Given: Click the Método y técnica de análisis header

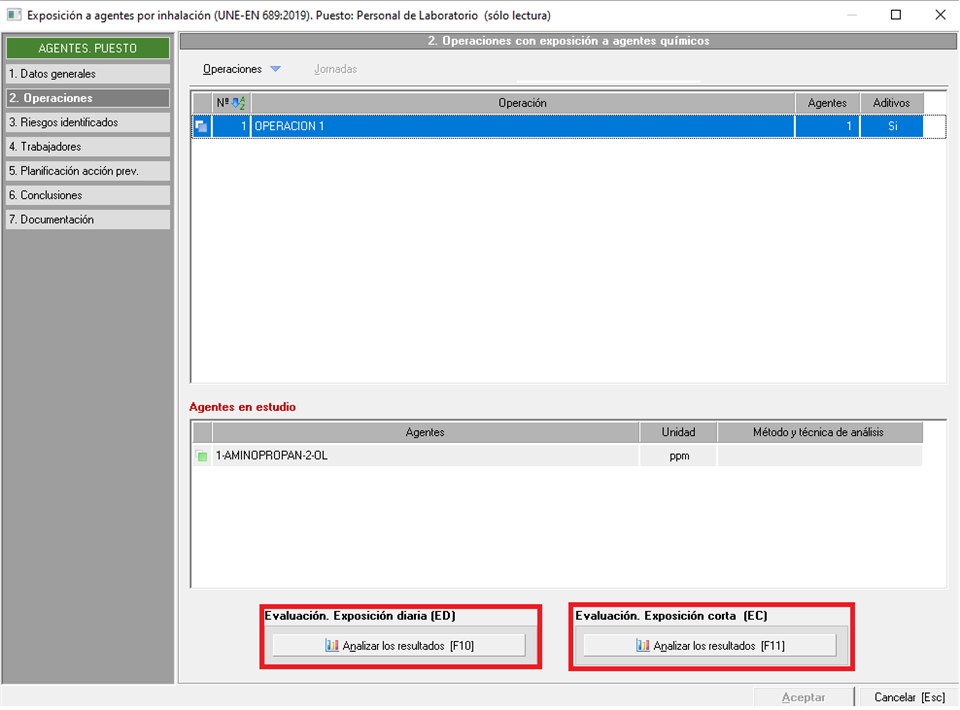Looking at the screenshot, I should [819, 432].
